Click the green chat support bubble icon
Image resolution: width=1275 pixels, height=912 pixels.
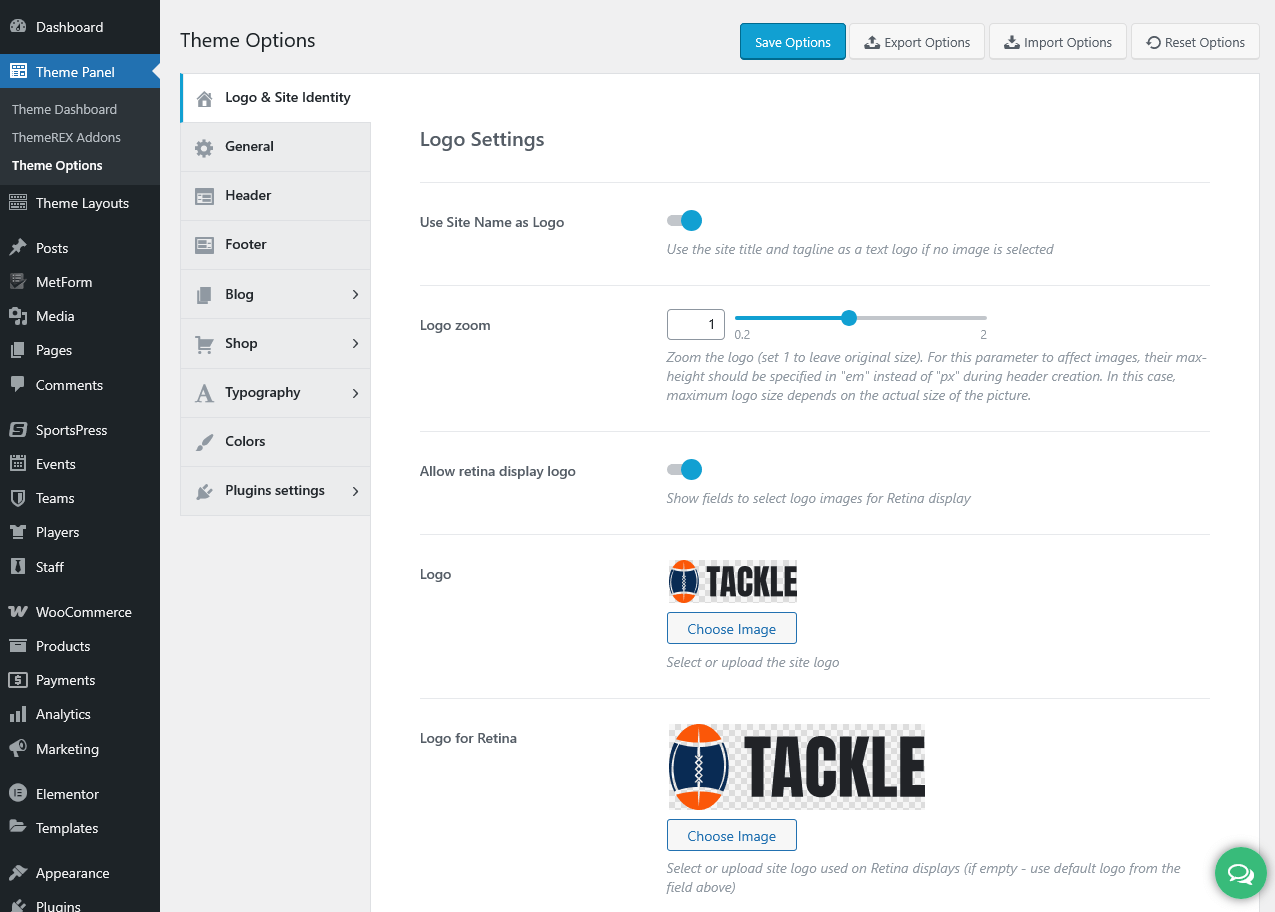click(1240, 874)
